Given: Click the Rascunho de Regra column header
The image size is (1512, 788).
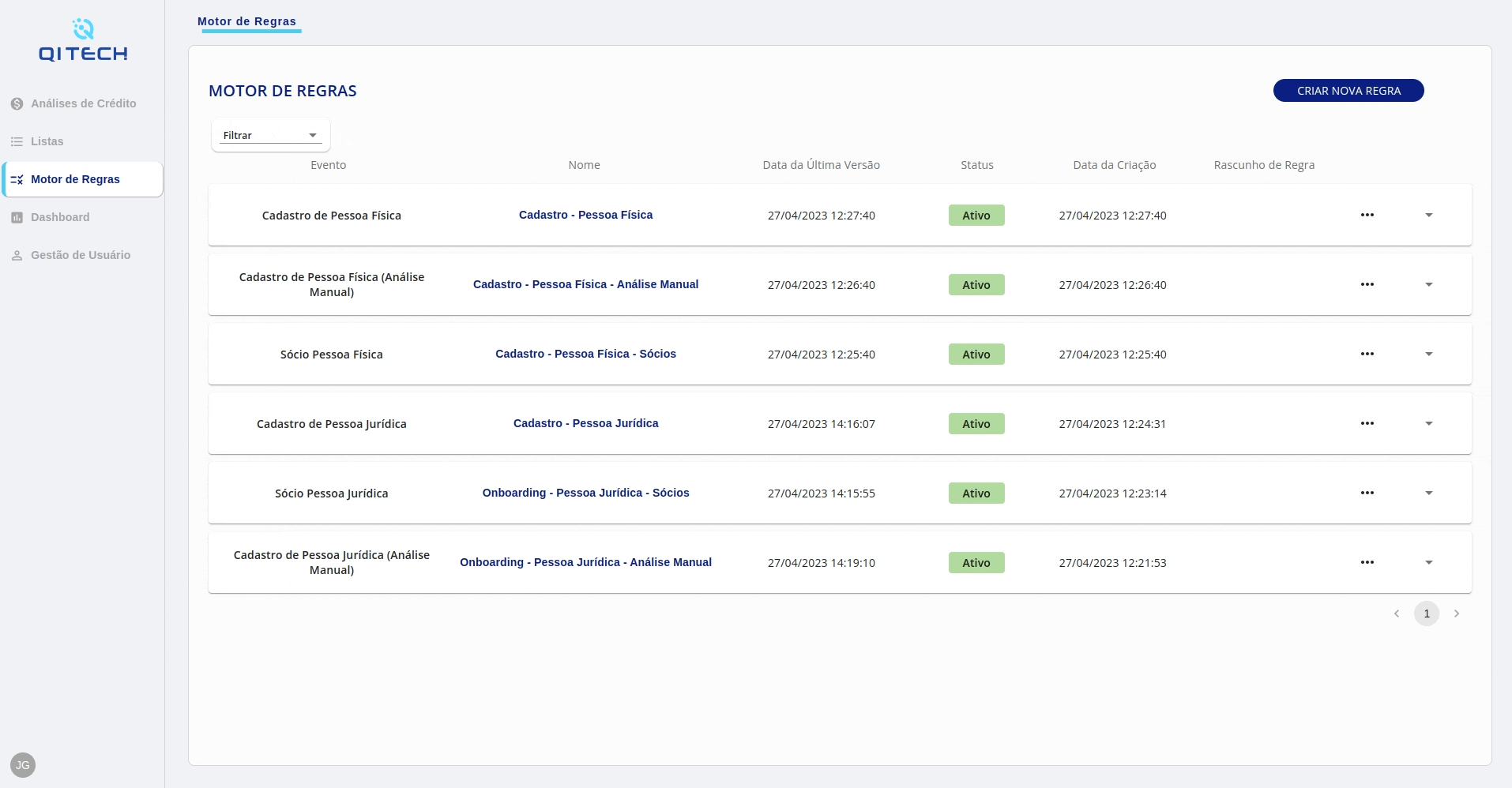Looking at the screenshot, I should [x=1265, y=165].
